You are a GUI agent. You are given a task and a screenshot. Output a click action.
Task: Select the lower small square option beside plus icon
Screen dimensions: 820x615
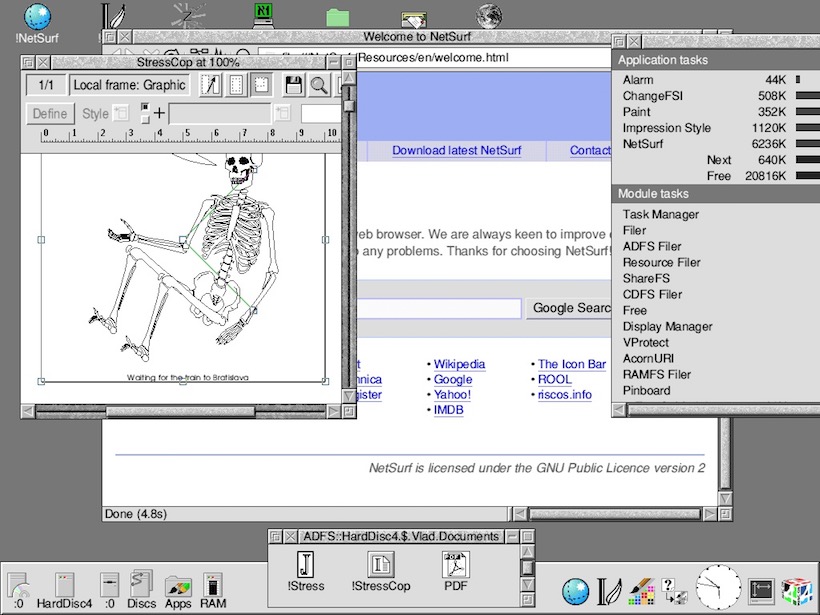point(145,120)
